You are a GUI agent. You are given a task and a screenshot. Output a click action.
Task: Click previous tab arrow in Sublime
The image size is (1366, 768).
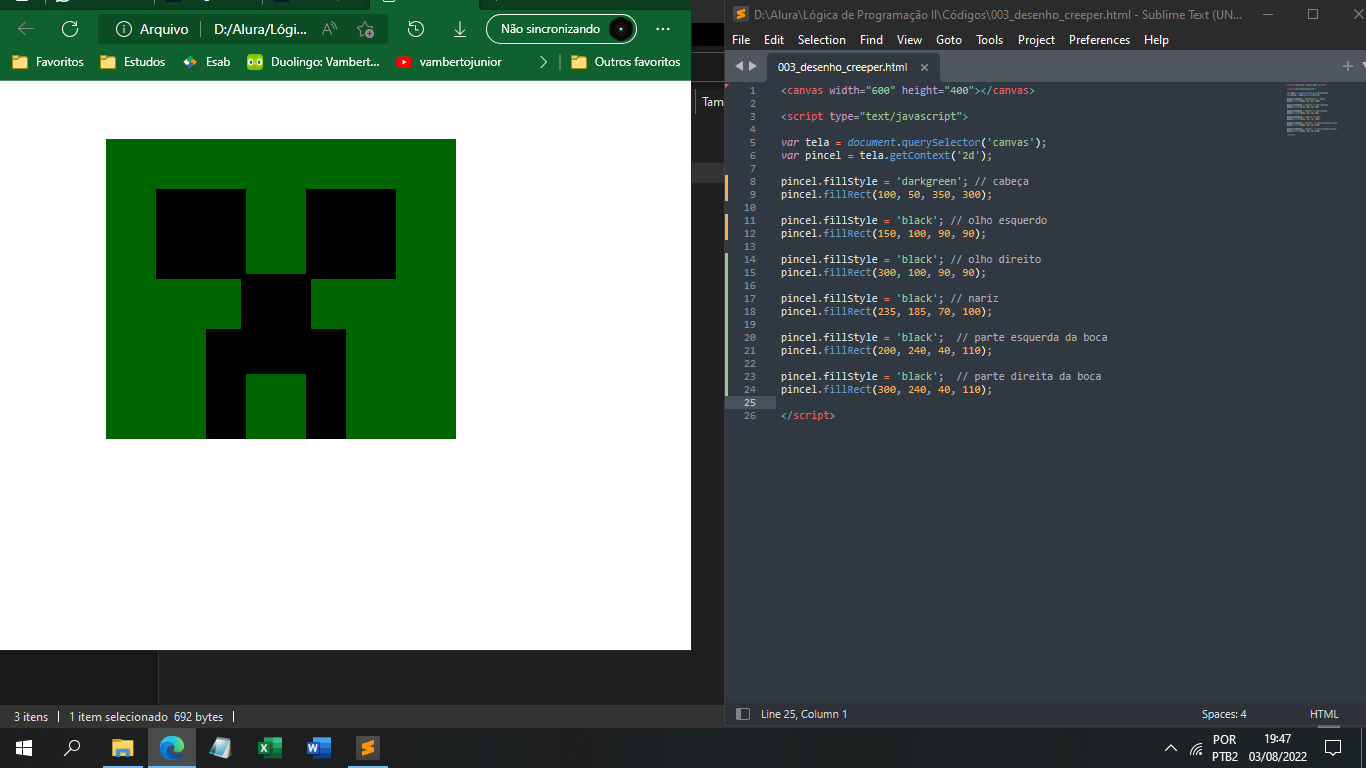pos(740,67)
